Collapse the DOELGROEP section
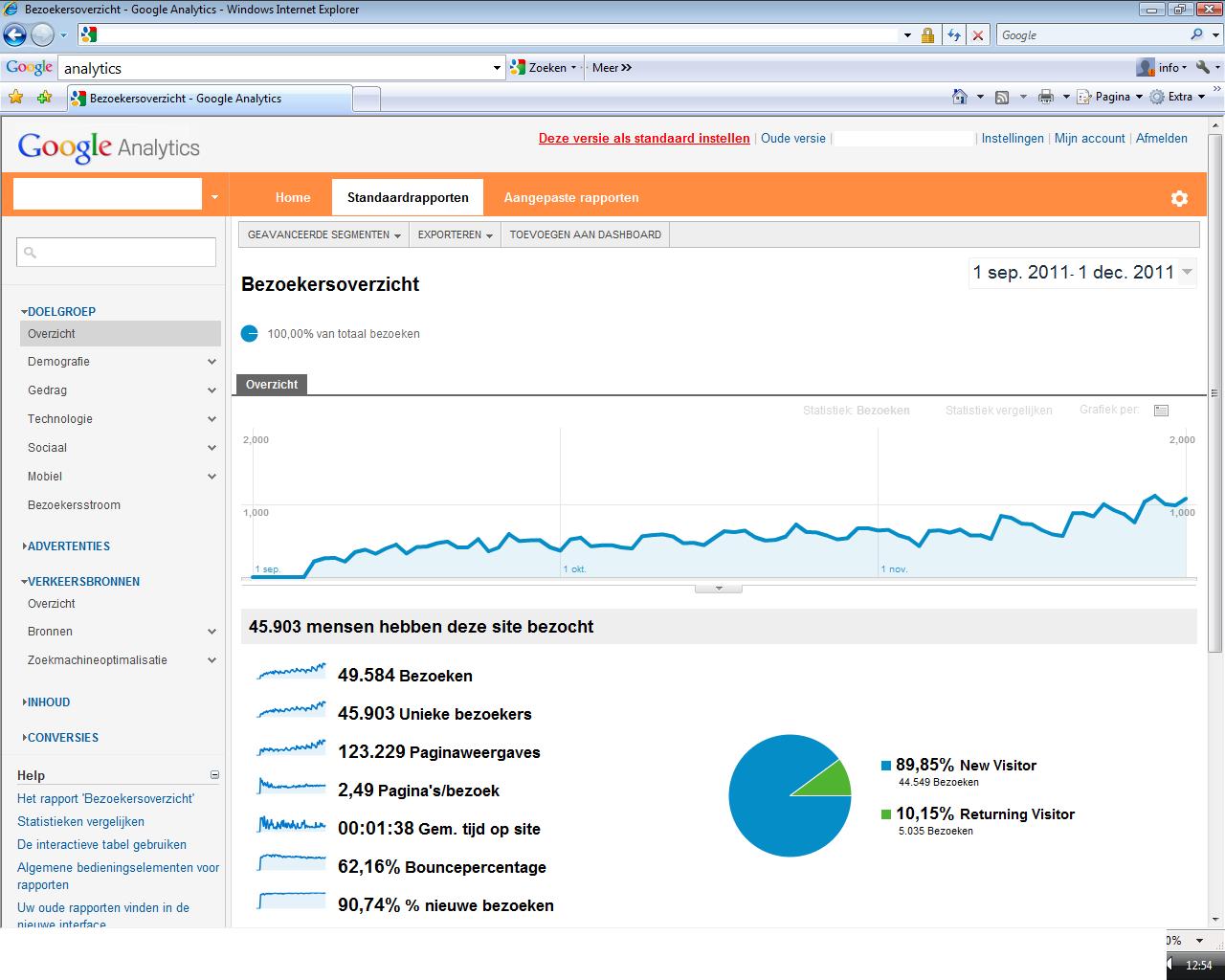This screenshot has height=980, width=1225. [58, 311]
